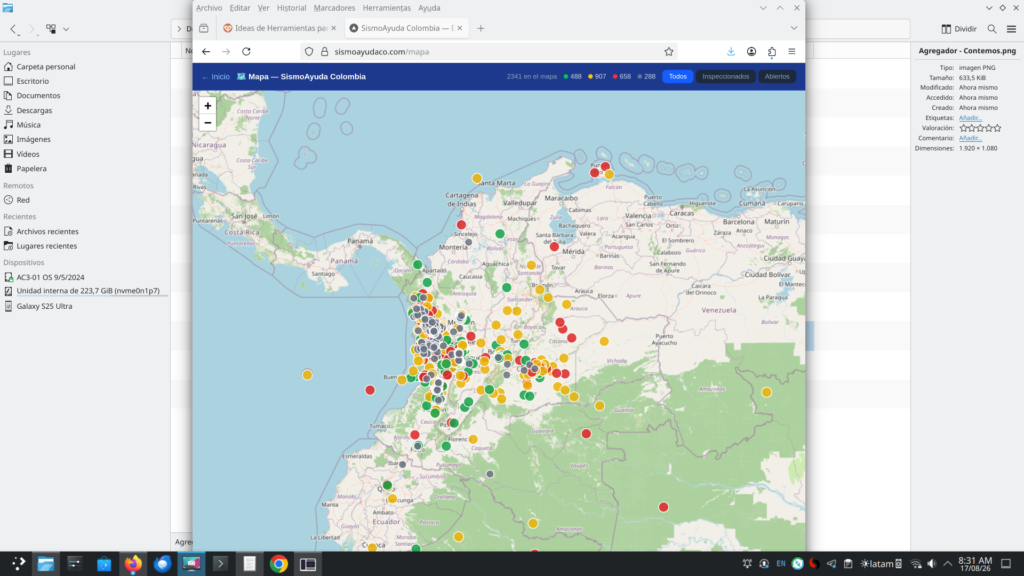Select Unidad interna de 223,7 GiB
The height and width of the screenshot is (576, 1024).
[88, 291]
